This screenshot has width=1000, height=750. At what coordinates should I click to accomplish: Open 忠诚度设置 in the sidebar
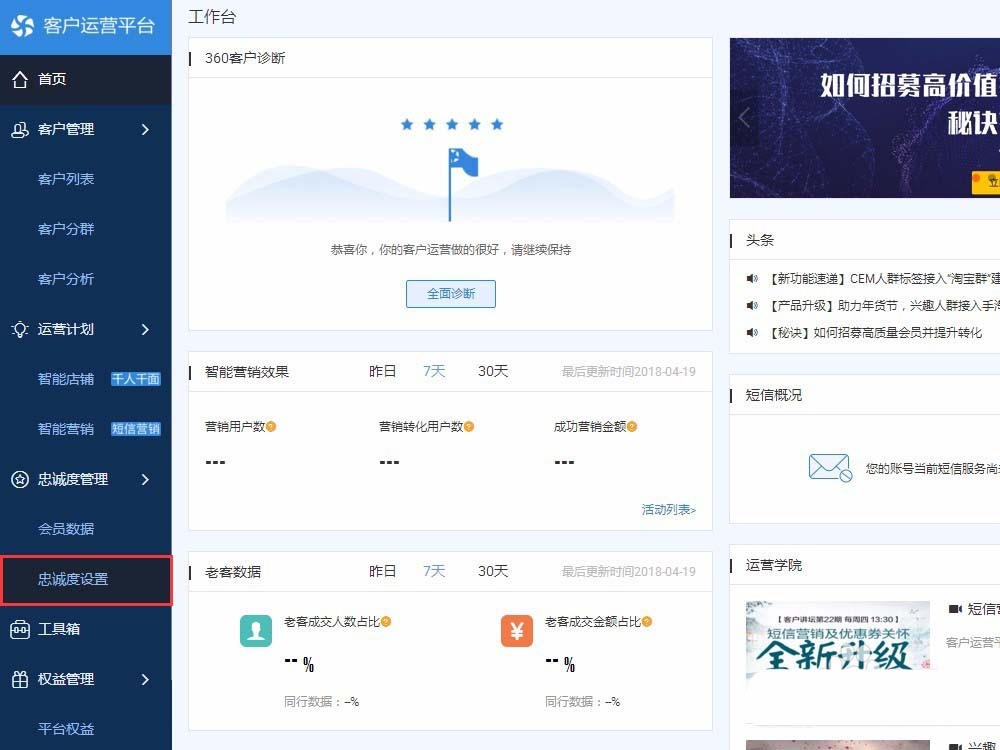86,579
